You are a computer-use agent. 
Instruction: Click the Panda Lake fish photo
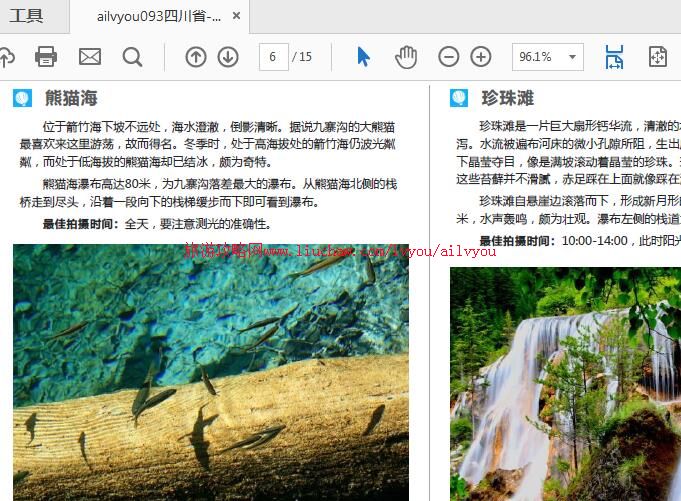[211, 372]
